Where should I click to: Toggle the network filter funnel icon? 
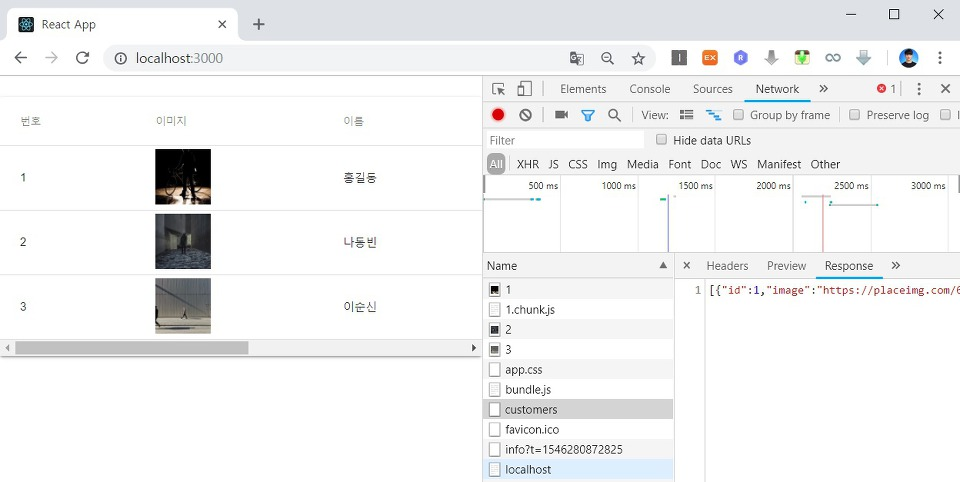(588, 115)
